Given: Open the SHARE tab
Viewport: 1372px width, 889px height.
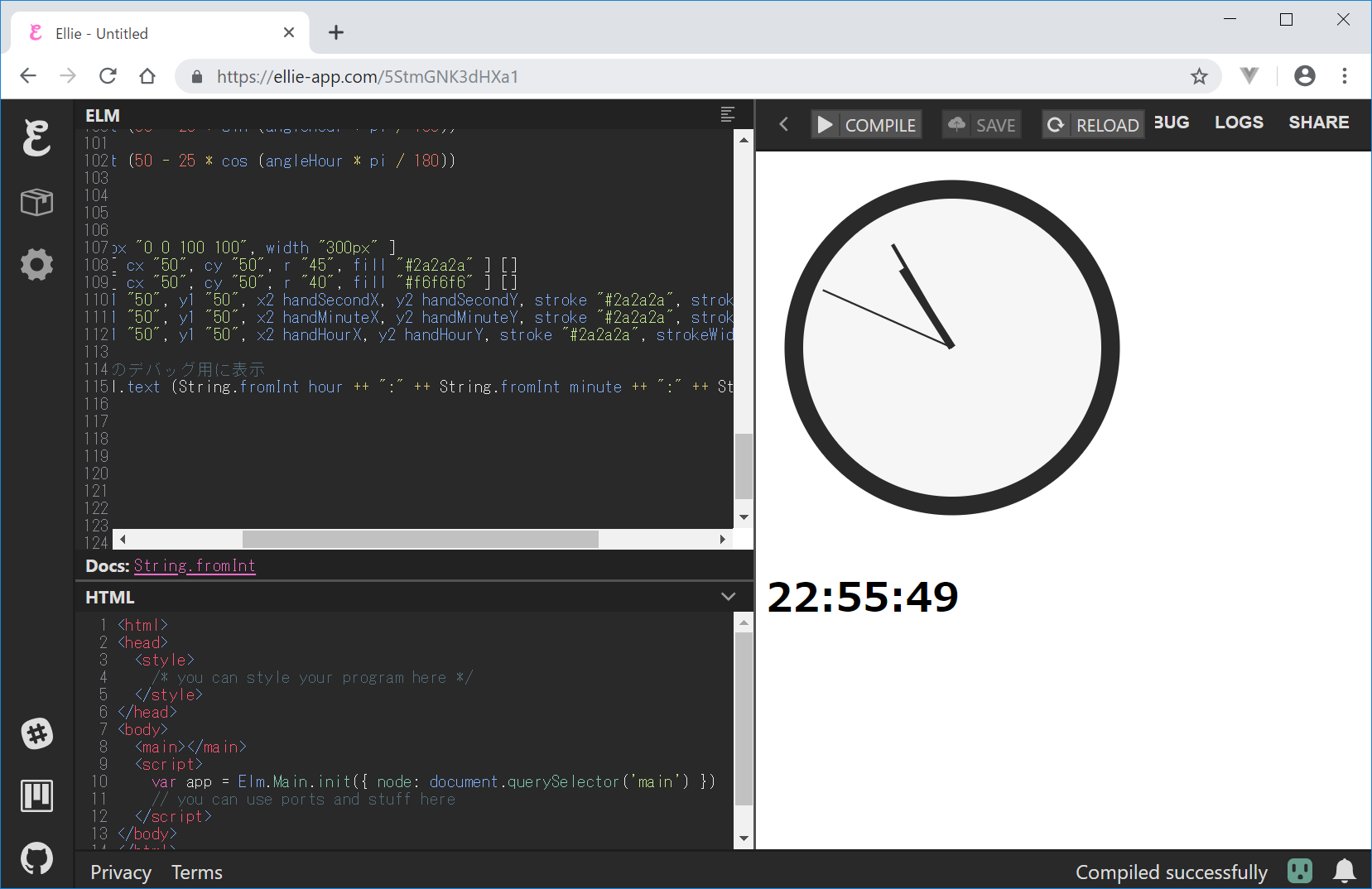Looking at the screenshot, I should (x=1319, y=123).
